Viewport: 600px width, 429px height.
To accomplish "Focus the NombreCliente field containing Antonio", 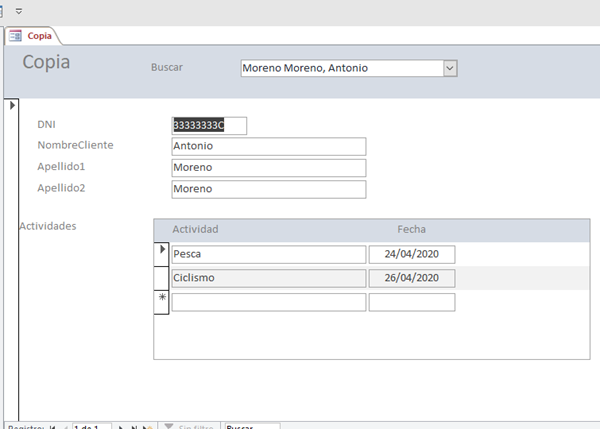I will point(268,146).
